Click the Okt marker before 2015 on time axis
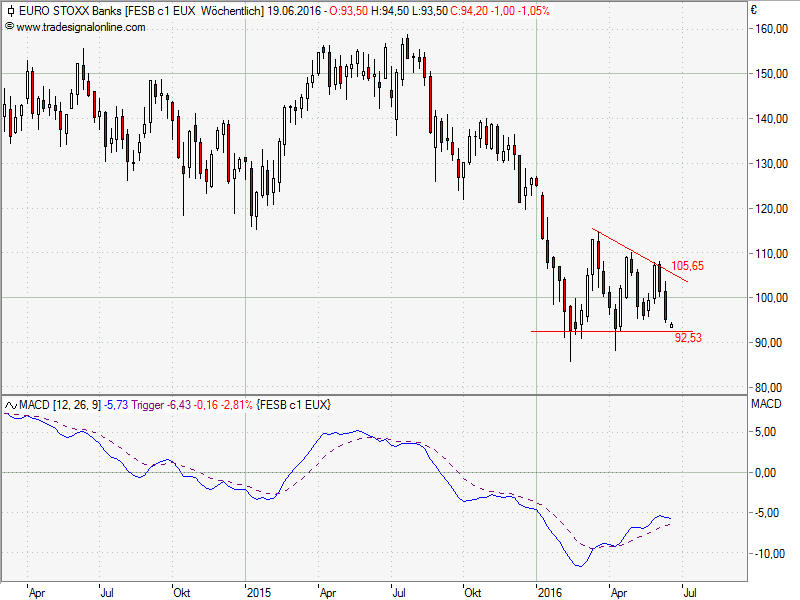Screen dimensions: 800x600 point(182,591)
